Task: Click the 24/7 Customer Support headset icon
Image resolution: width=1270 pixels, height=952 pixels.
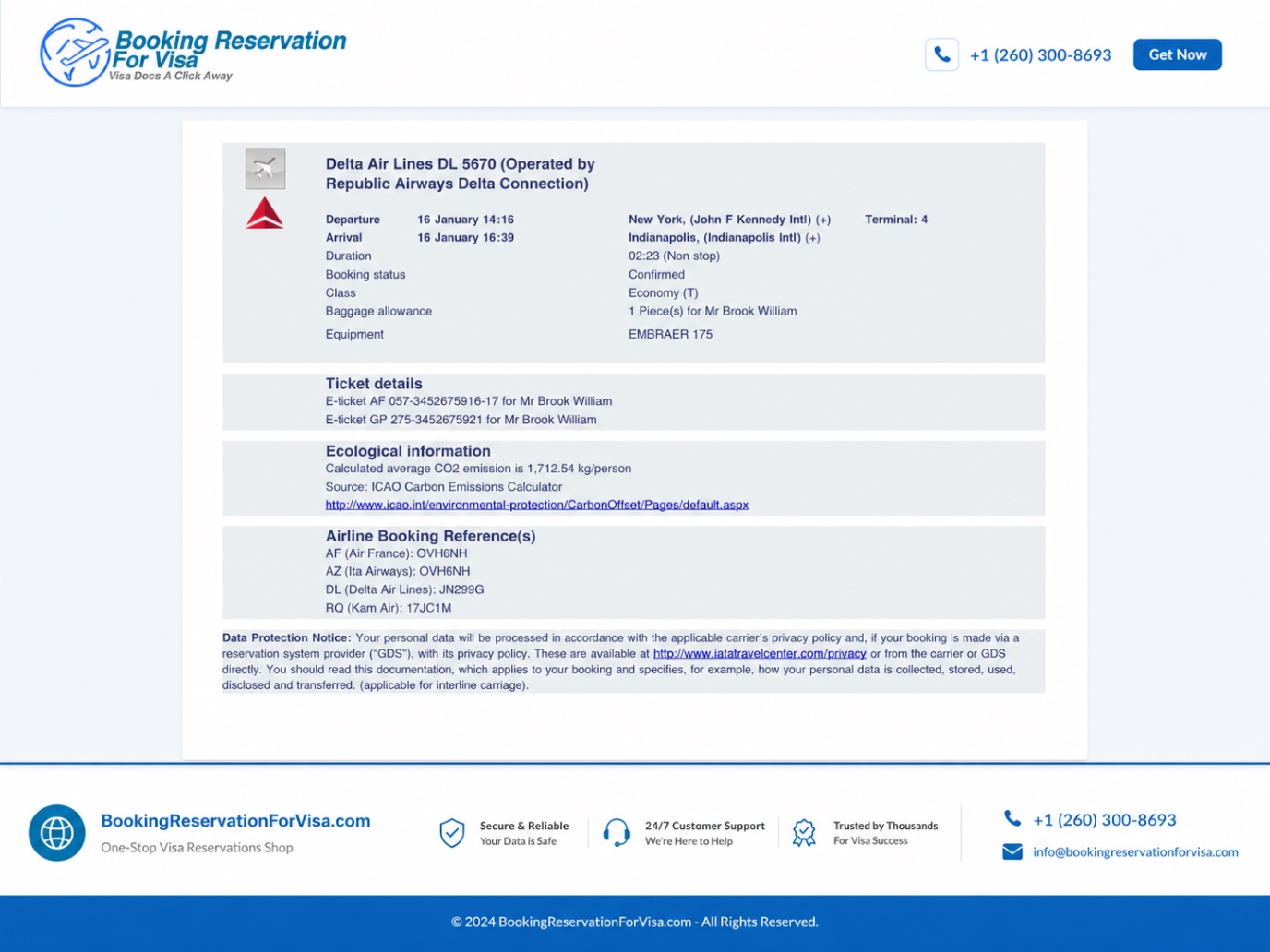Action: coord(617,833)
